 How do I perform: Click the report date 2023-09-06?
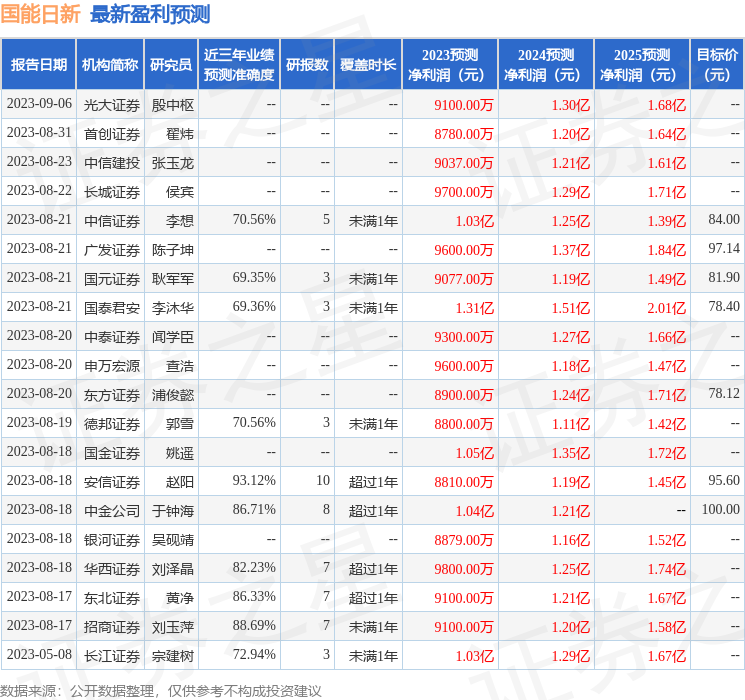pyautogui.click(x=39, y=104)
